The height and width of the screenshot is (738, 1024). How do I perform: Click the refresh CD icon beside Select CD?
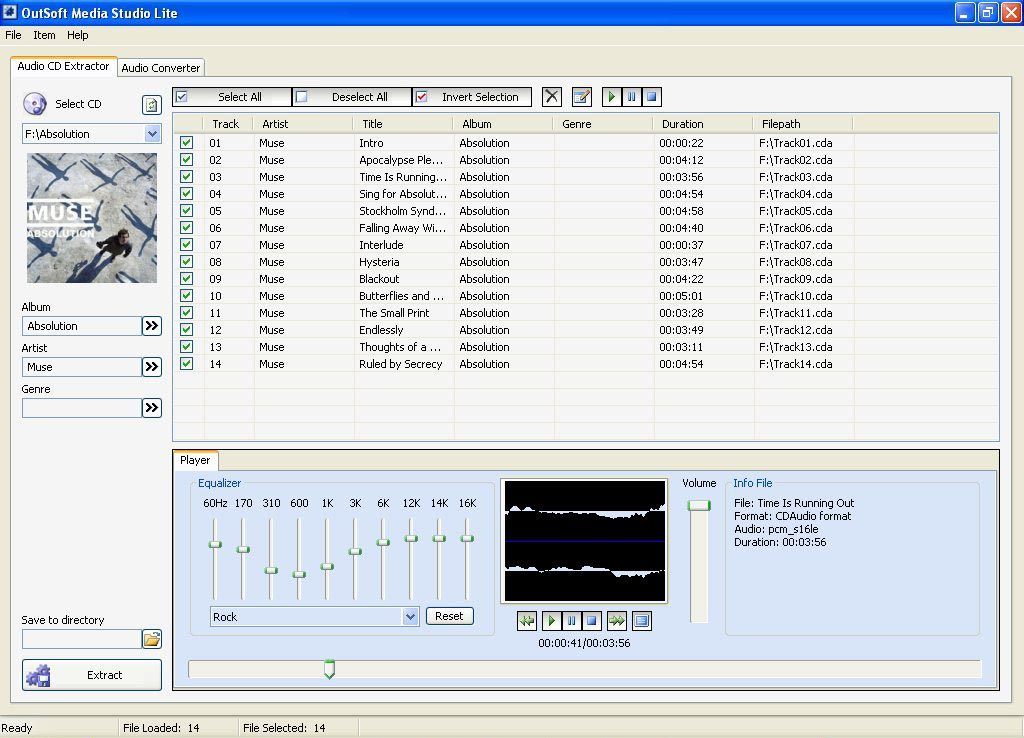coord(153,104)
